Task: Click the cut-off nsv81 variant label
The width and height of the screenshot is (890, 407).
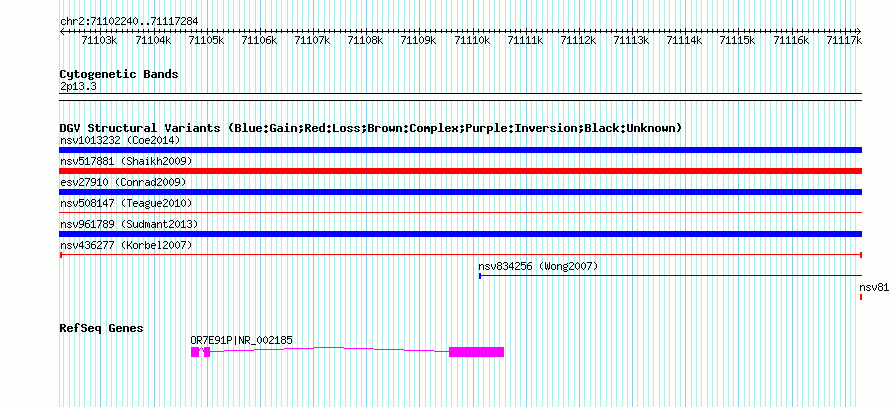Action: click(x=874, y=287)
